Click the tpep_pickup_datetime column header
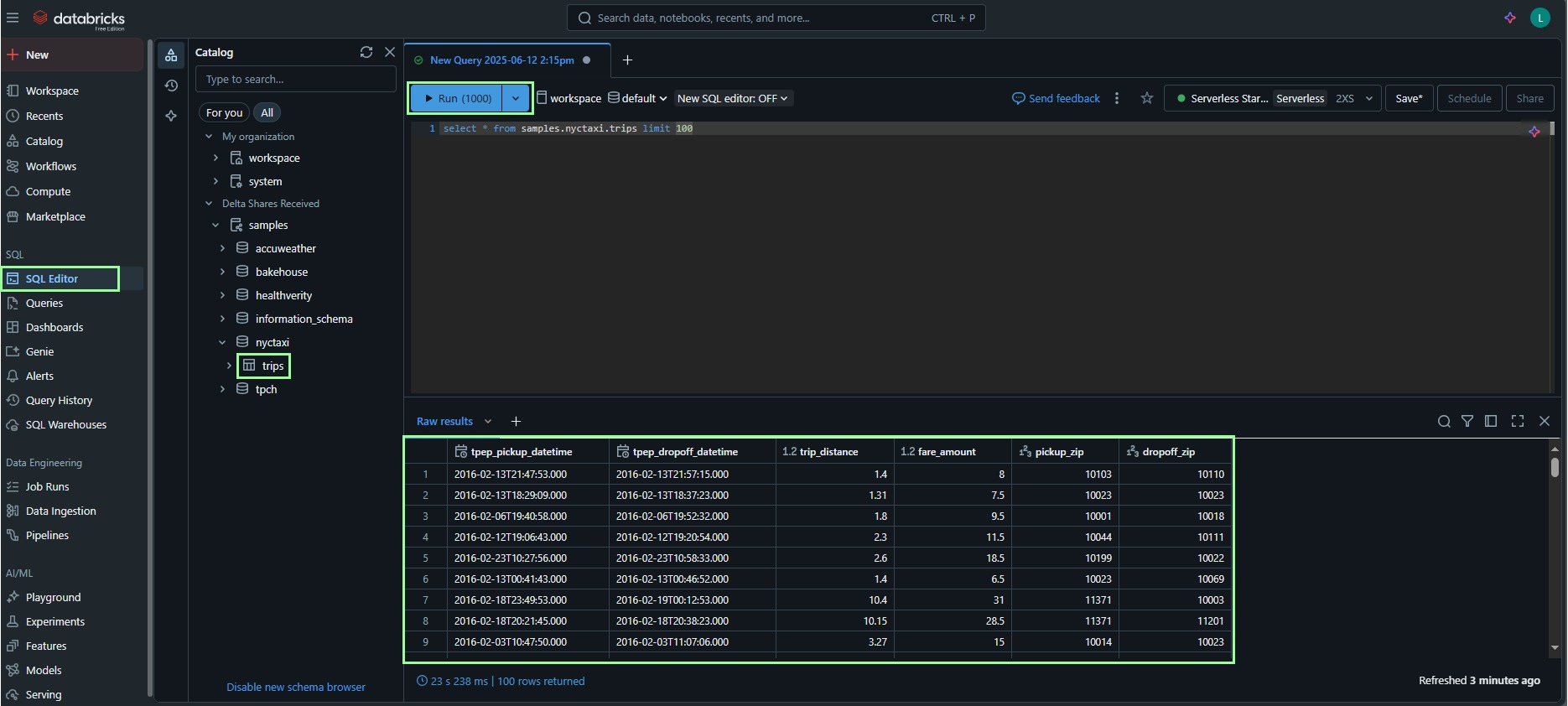Viewport: 1568px width, 706px height. [528, 451]
